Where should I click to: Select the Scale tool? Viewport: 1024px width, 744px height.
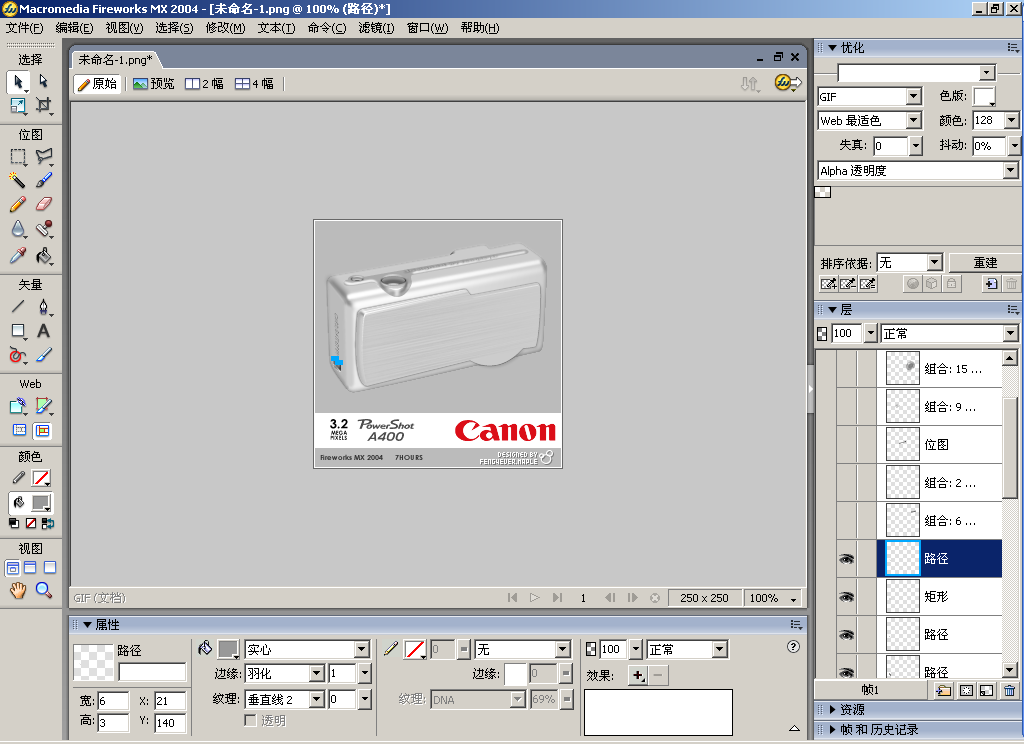(18, 105)
